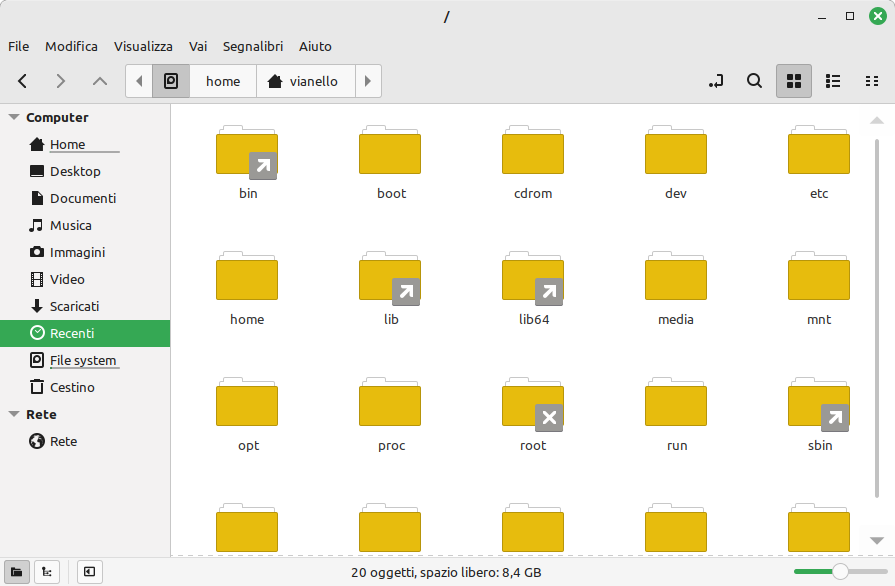Open File system in sidebar
895x586 pixels.
[85, 360]
